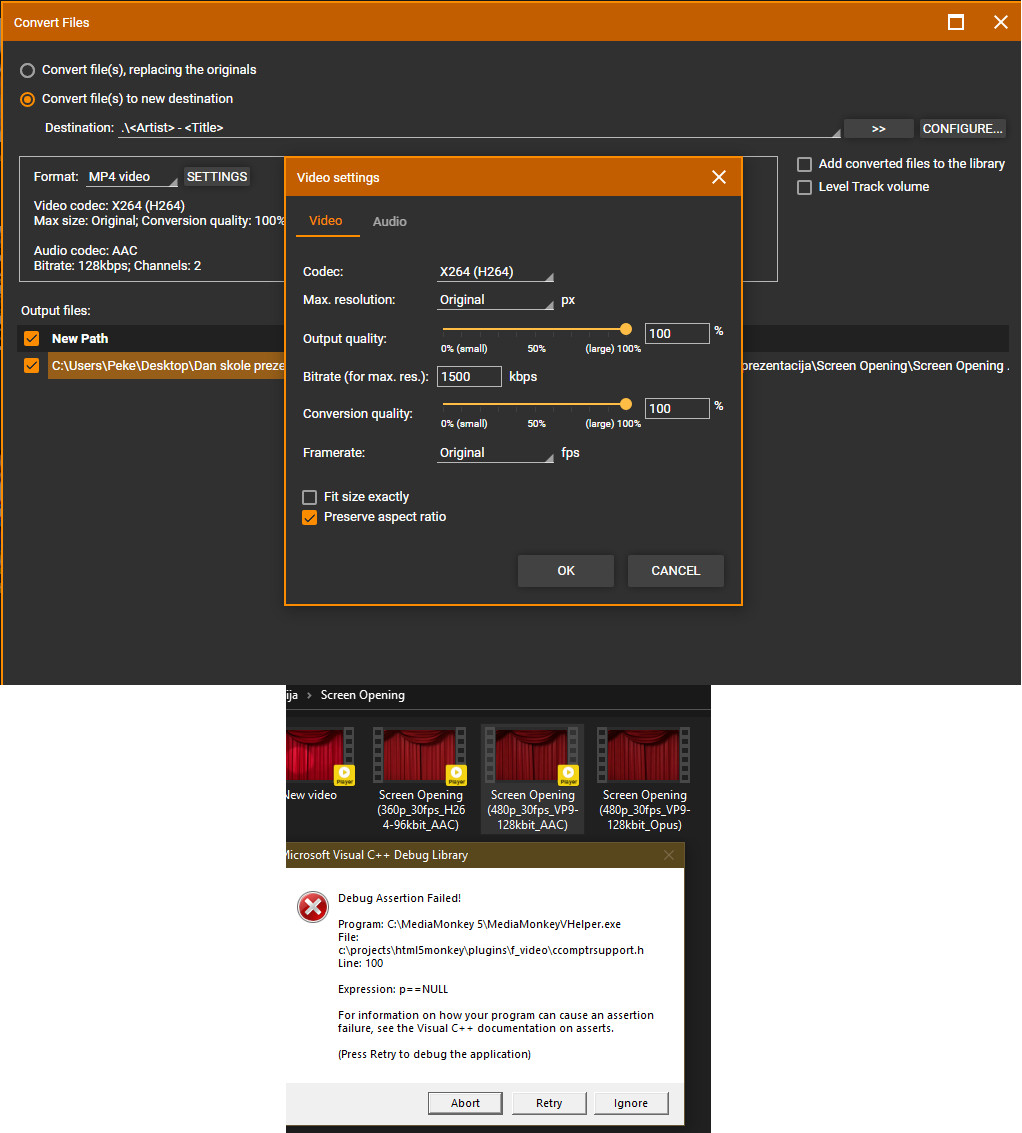Click Abort in the assertion dialog

coord(465,1103)
